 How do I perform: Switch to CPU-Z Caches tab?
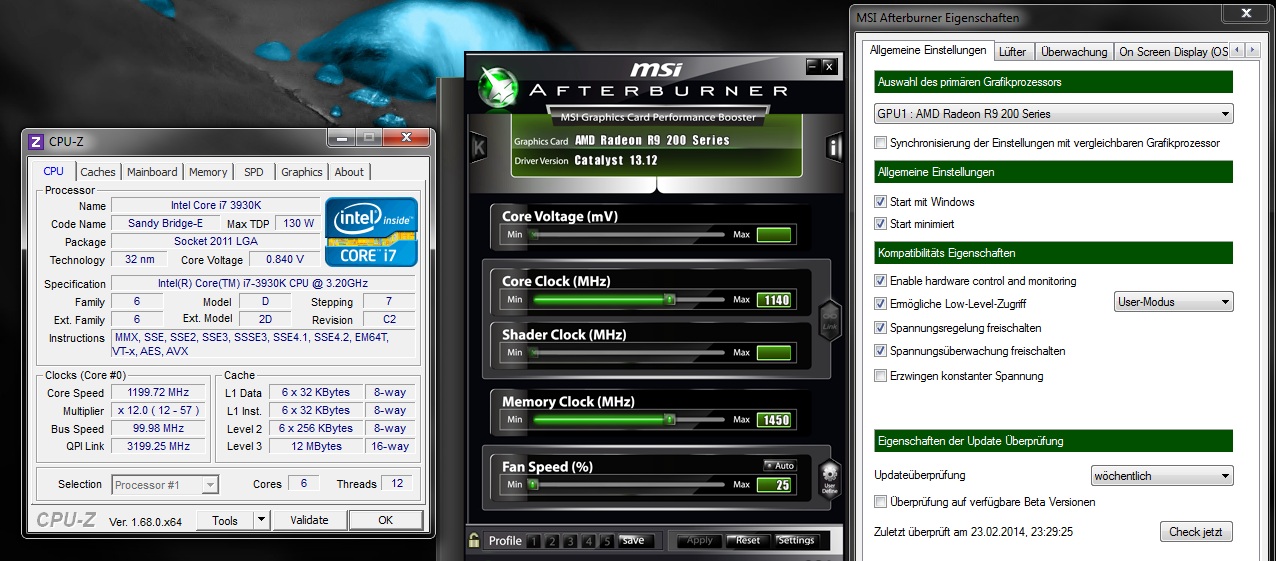pyautogui.click(x=98, y=172)
